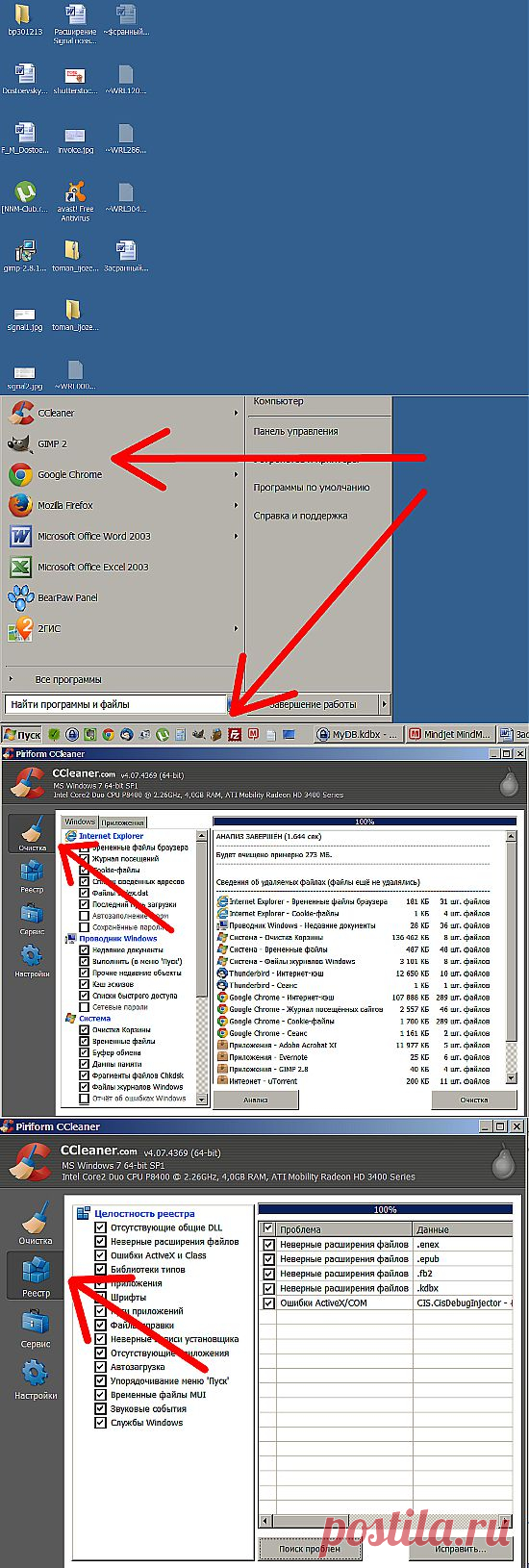Open Реестр section in the CCleaner analysis window
Image resolution: width=529 pixels, height=1568 pixels.
(32, 875)
